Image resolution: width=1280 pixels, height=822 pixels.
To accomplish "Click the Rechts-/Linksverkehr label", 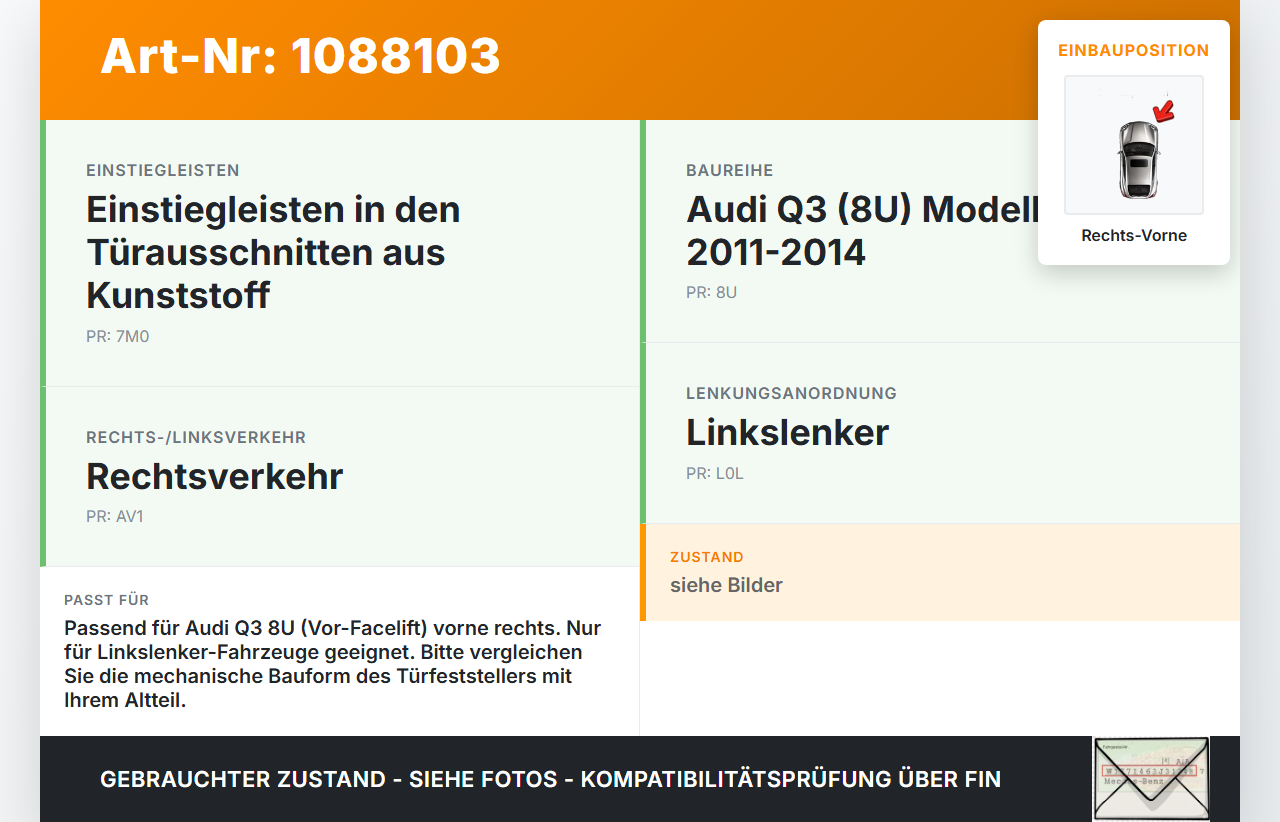I will pyautogui.click(x=196, y=438).
